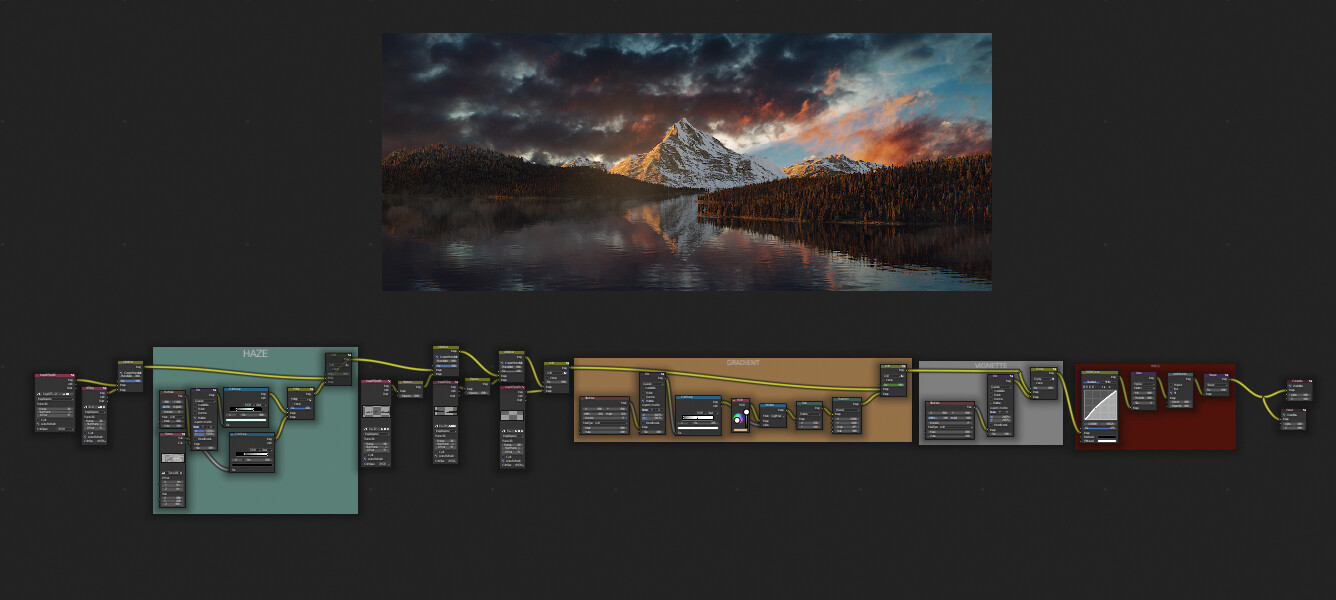
Task: Click the checker mask preview in the Ellipse Mask node
Action: 171,456
